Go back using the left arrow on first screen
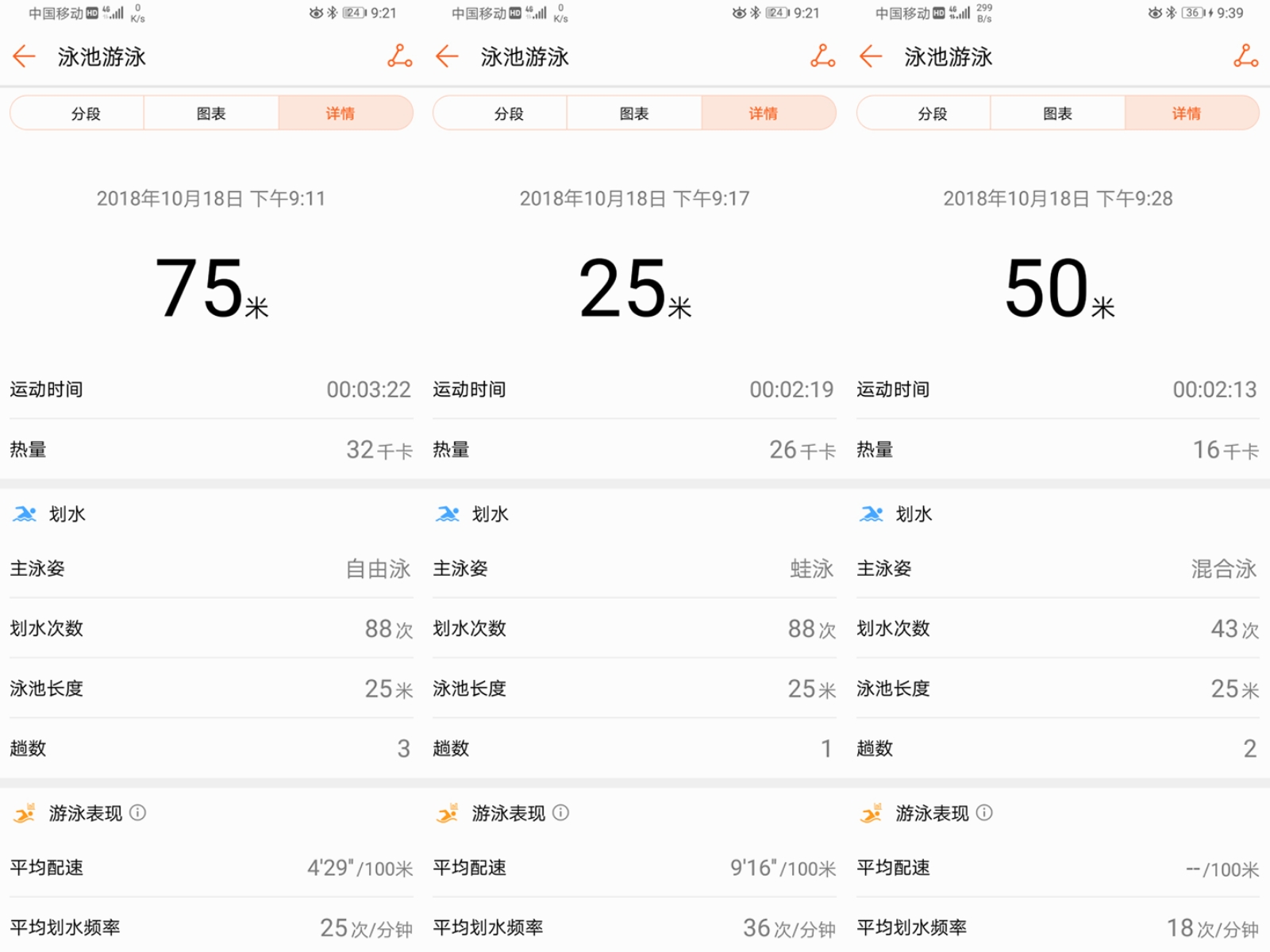 23,56
